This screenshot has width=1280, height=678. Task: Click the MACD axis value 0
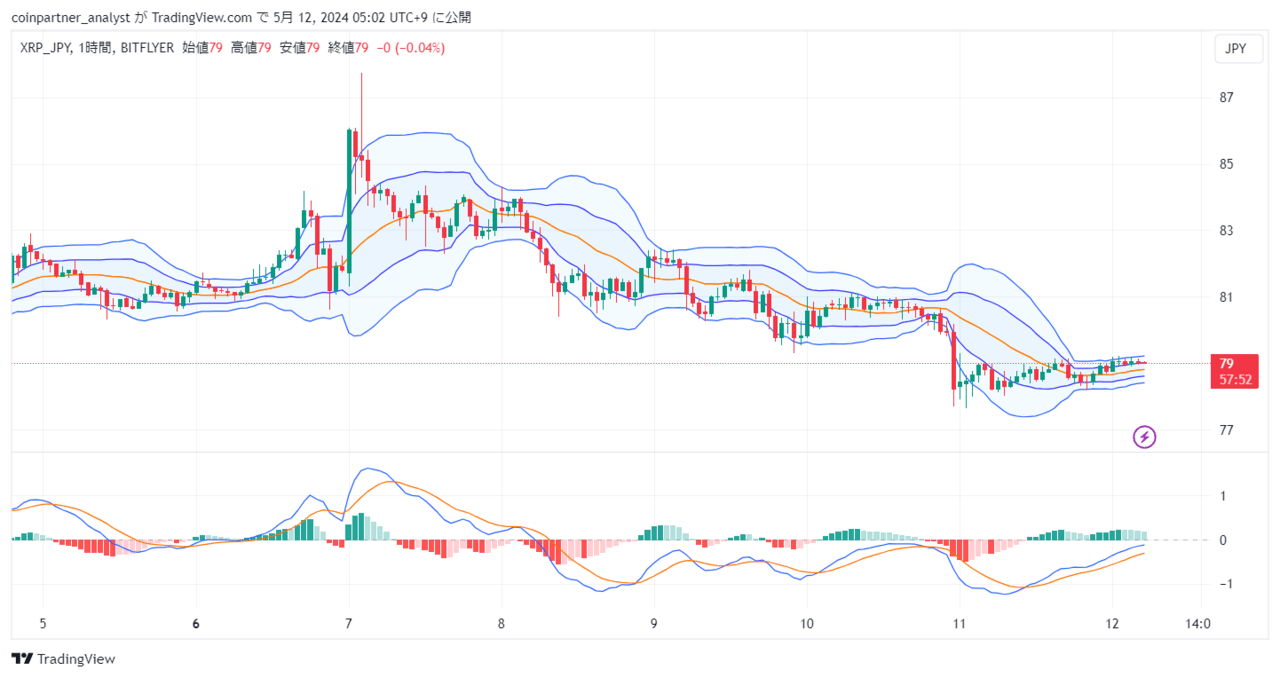1222,540
